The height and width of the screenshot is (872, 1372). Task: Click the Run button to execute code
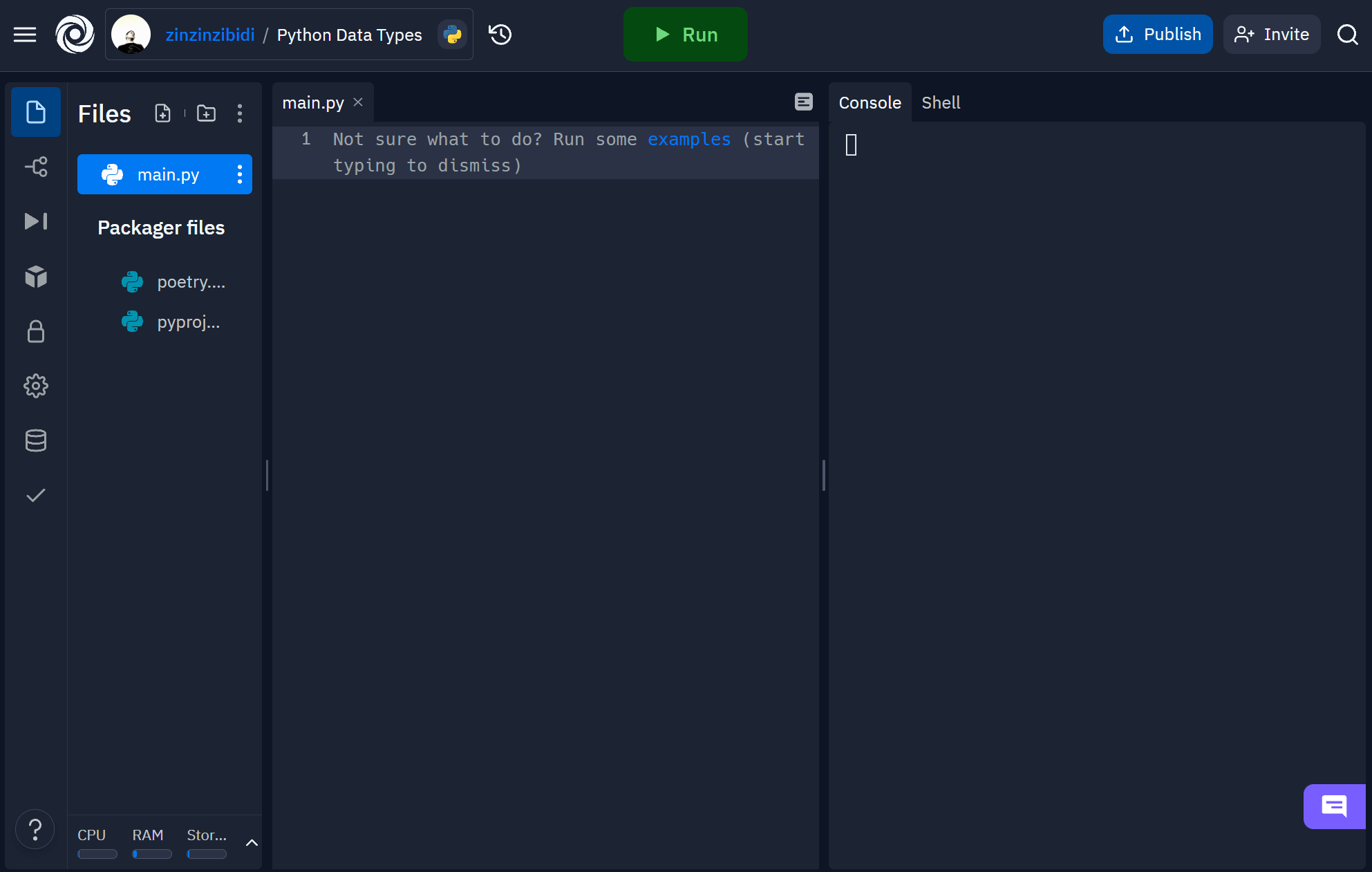pos(686,35)
